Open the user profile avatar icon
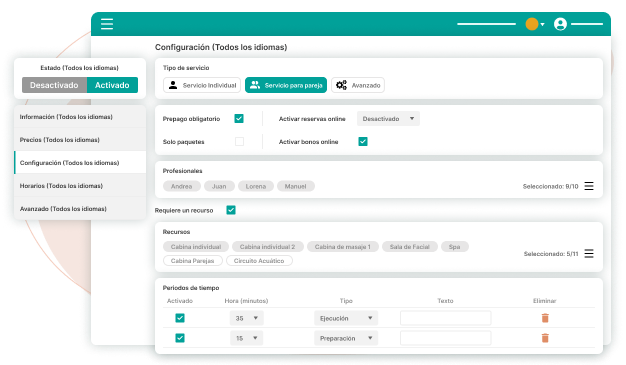Screen dimensions: 626x365 (560, 24)
